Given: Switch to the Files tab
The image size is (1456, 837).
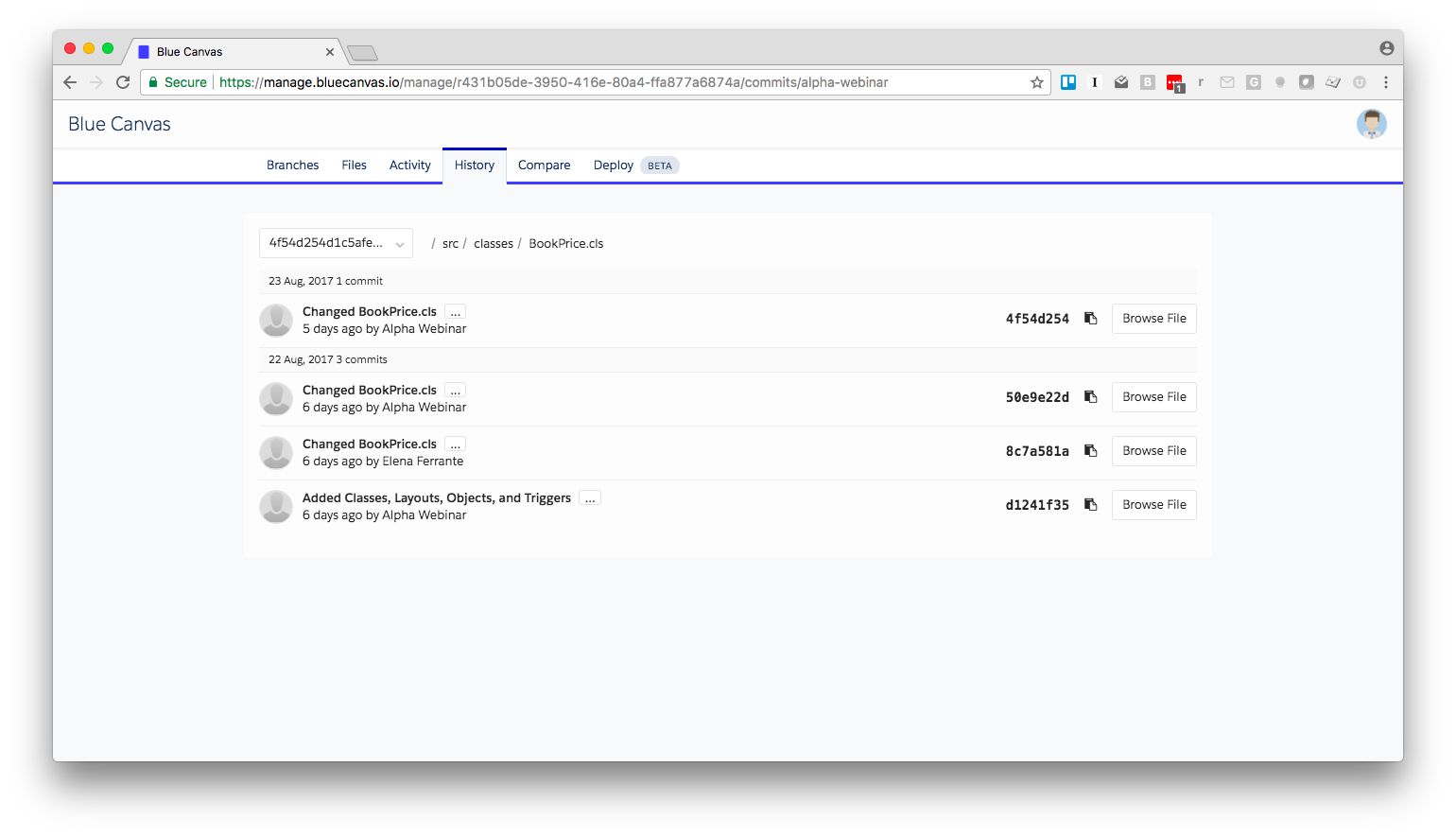Looking at the screenshot, I should [x=355, y=166].
